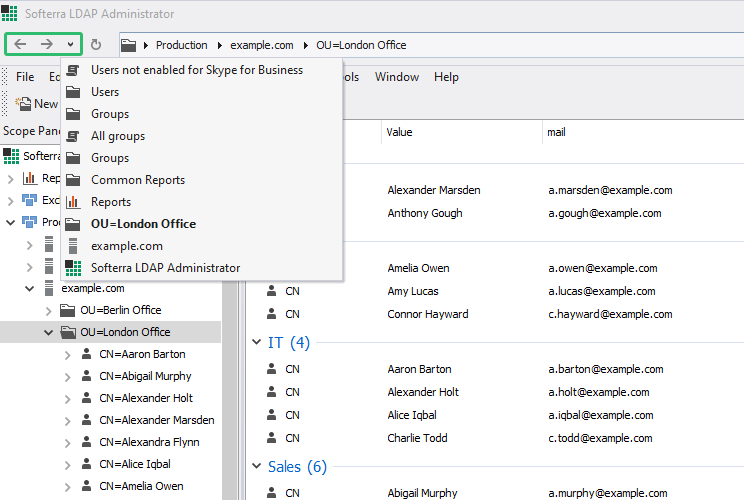Go forward using the right arrow button
Image resolution: width=744 pixels, height=500 pixels.
pos(46,44)
